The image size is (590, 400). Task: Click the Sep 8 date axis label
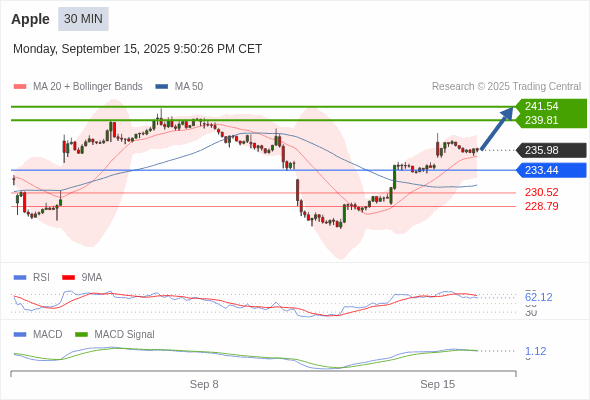[204, 384]
